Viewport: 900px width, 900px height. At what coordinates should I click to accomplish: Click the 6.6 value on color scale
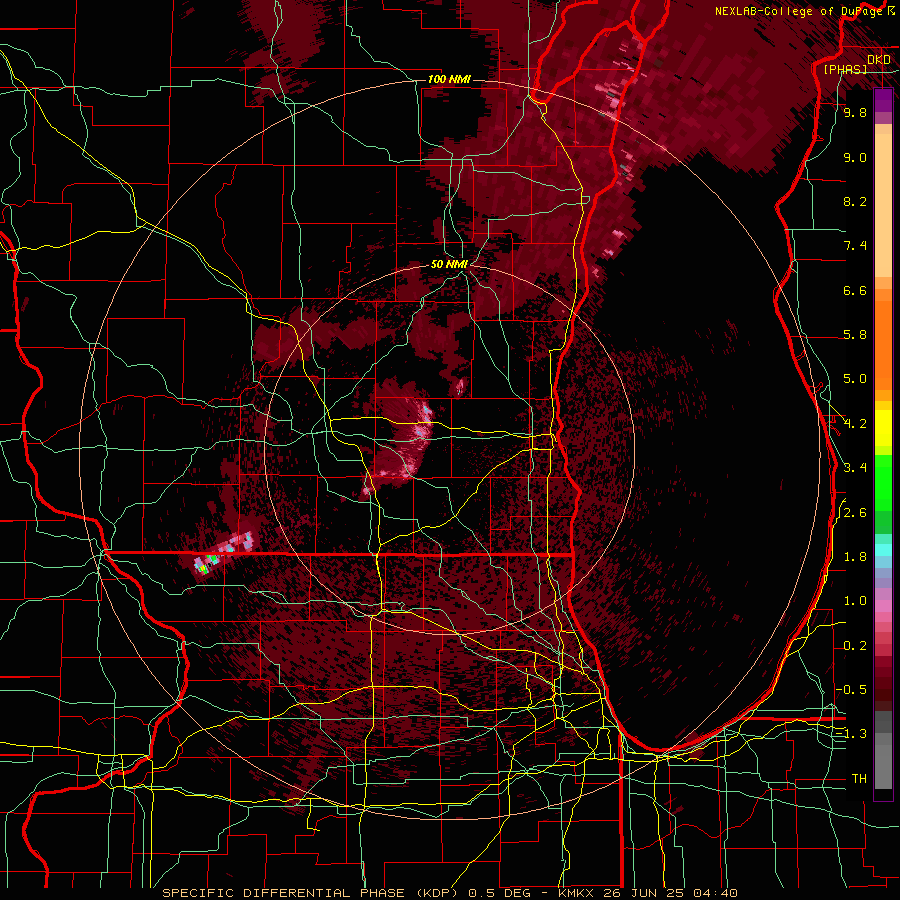(855, 290)
